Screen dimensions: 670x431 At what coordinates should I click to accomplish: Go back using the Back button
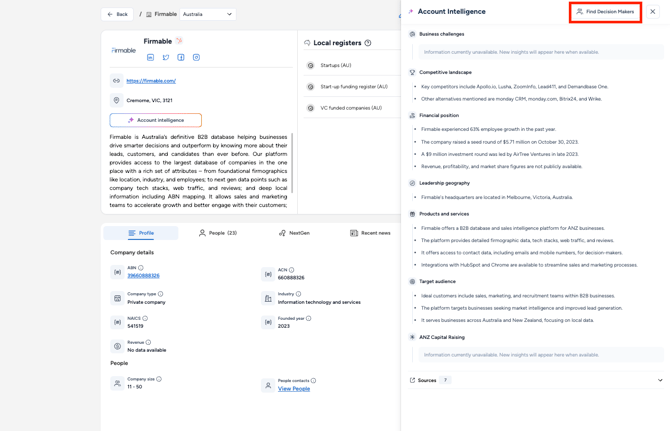point(118,14)
